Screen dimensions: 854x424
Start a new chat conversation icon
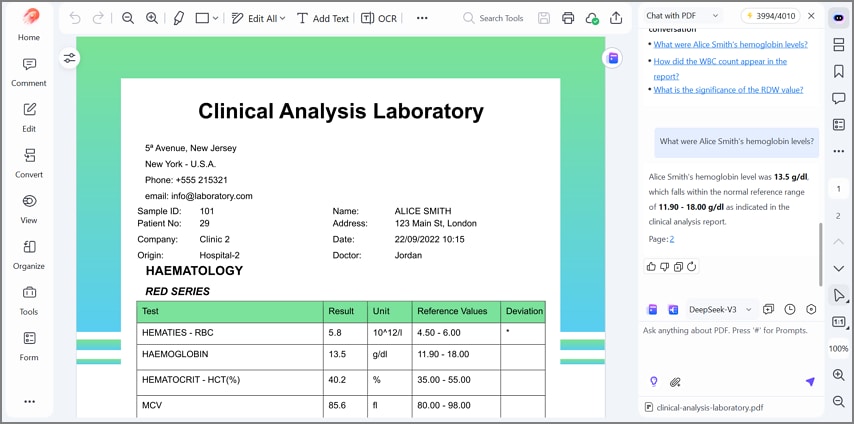tap(768, 310)
